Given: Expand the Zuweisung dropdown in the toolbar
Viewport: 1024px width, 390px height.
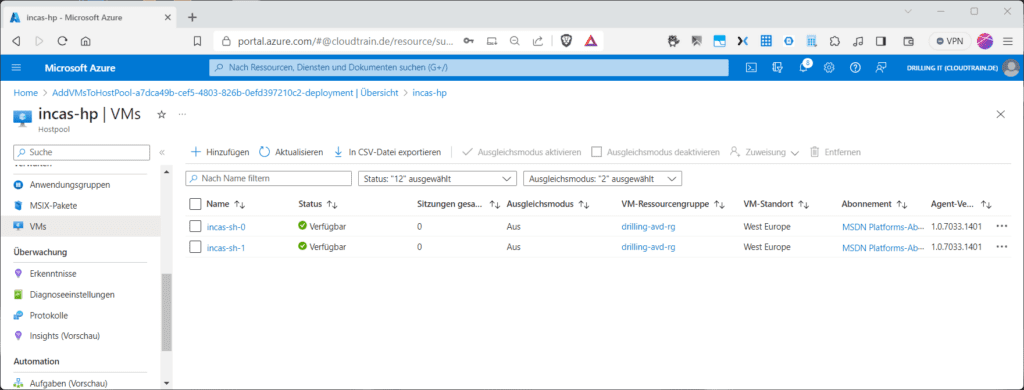Looking at the screenshot, I should click(x=764, y=152).
